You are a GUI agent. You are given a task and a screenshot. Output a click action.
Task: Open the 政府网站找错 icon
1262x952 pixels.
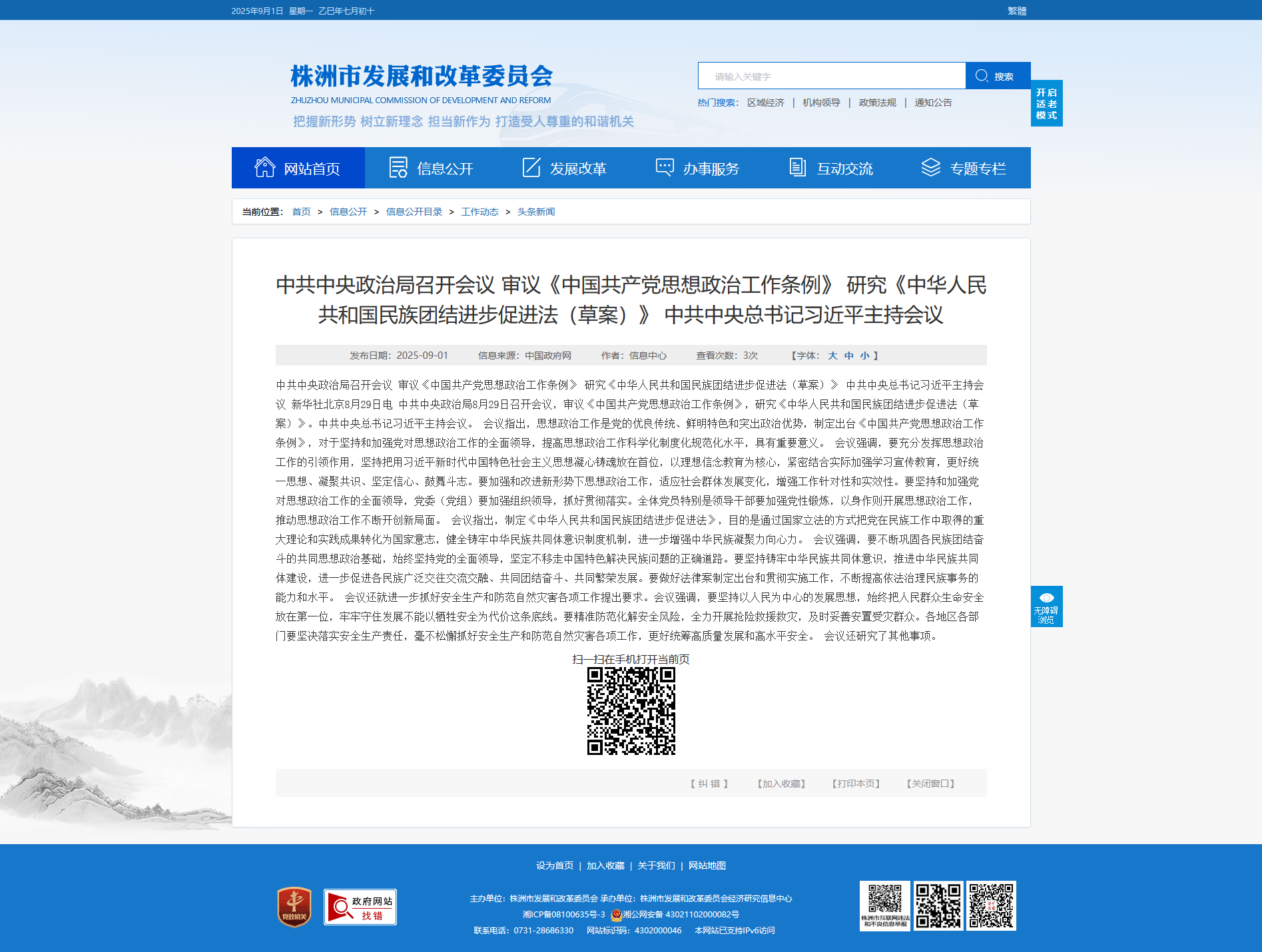click(360, 907)
